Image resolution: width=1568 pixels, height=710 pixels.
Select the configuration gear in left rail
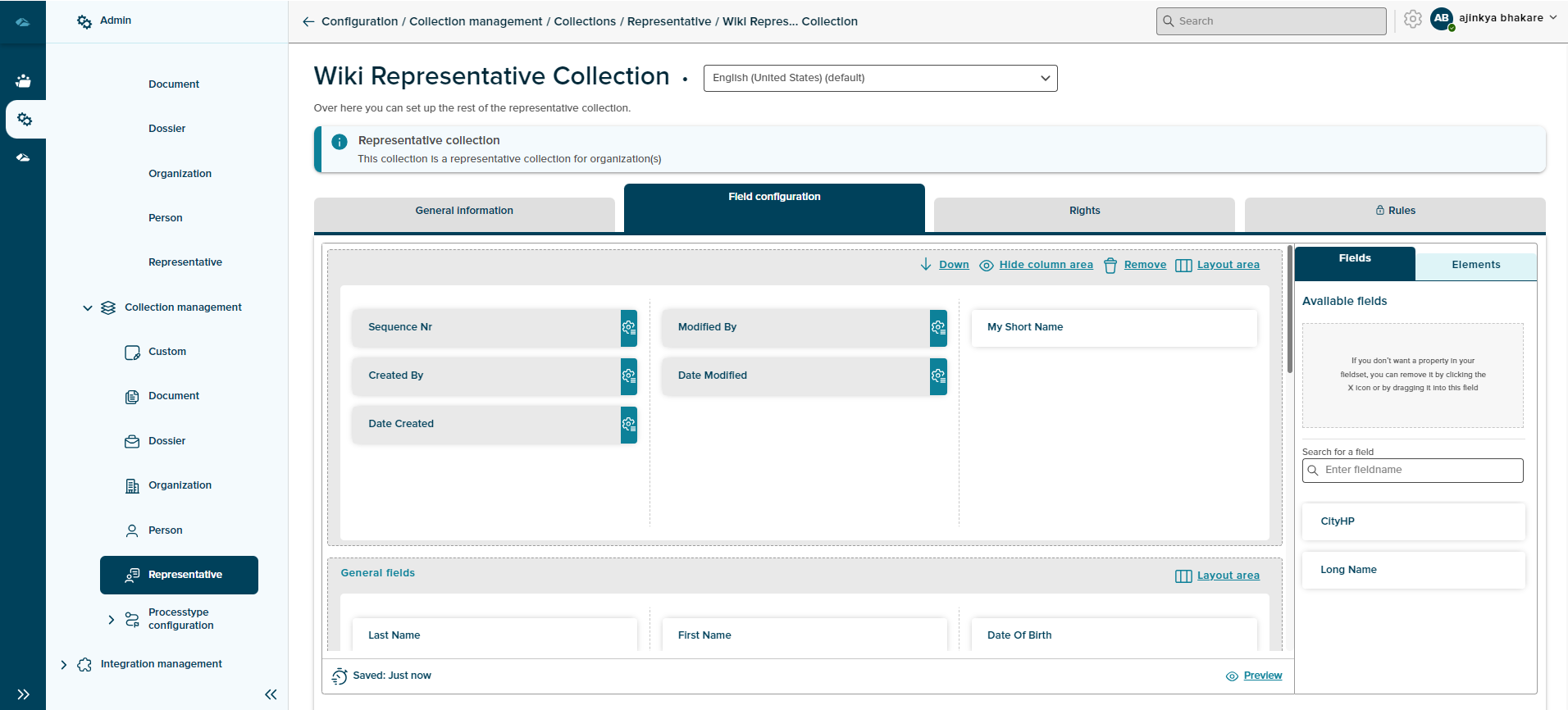[25, 120]
